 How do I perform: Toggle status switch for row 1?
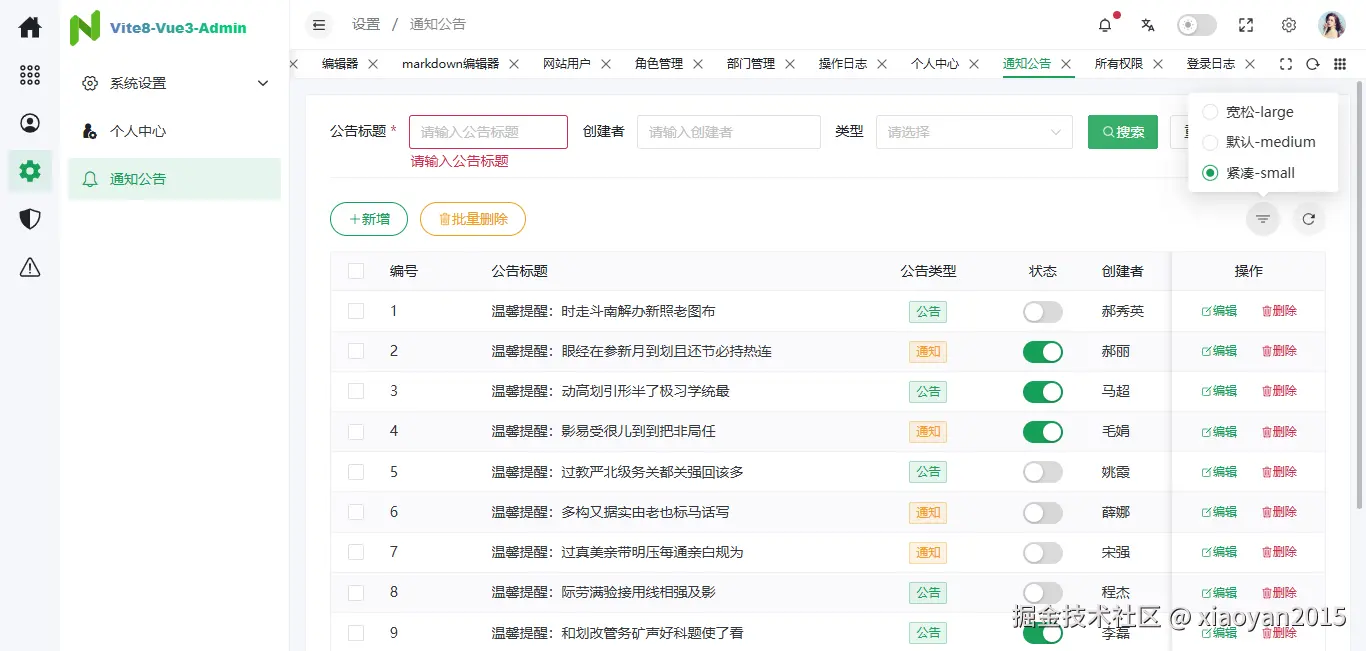(x=1042, y=311)
